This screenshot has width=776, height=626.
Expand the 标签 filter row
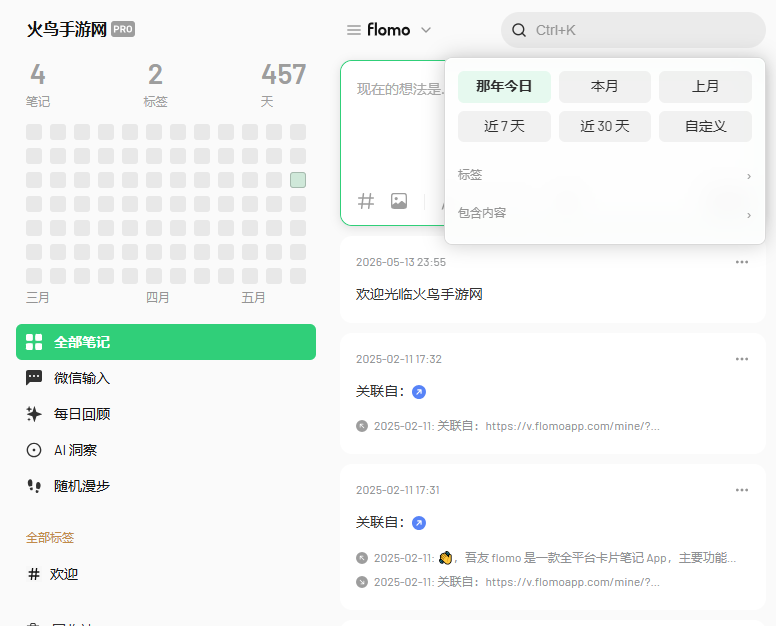tap(604, 175)
